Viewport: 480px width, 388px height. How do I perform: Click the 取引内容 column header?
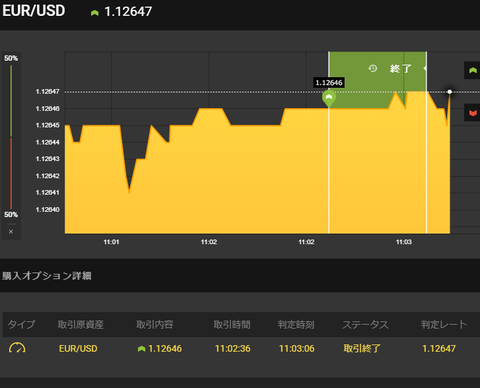[155, 324]
